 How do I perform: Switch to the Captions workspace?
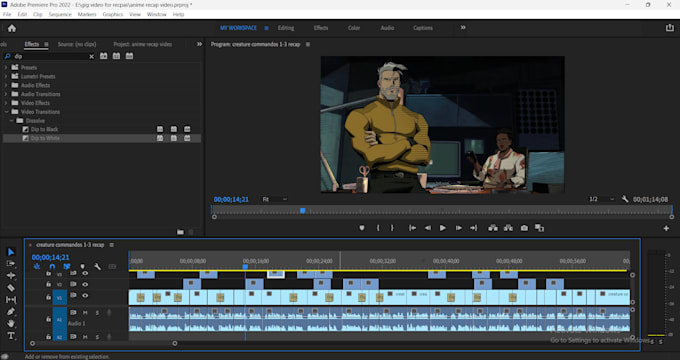coord(423,28)
